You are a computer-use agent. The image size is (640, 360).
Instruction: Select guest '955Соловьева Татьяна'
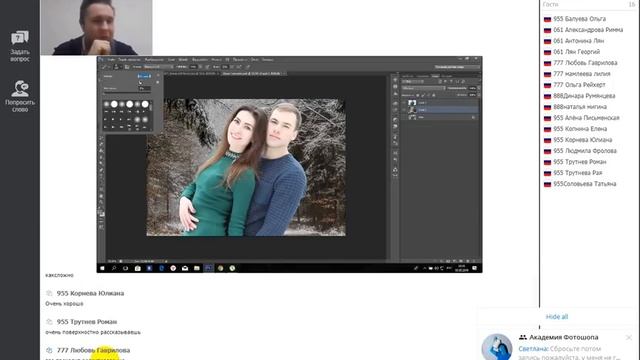[x=584, y=184]
